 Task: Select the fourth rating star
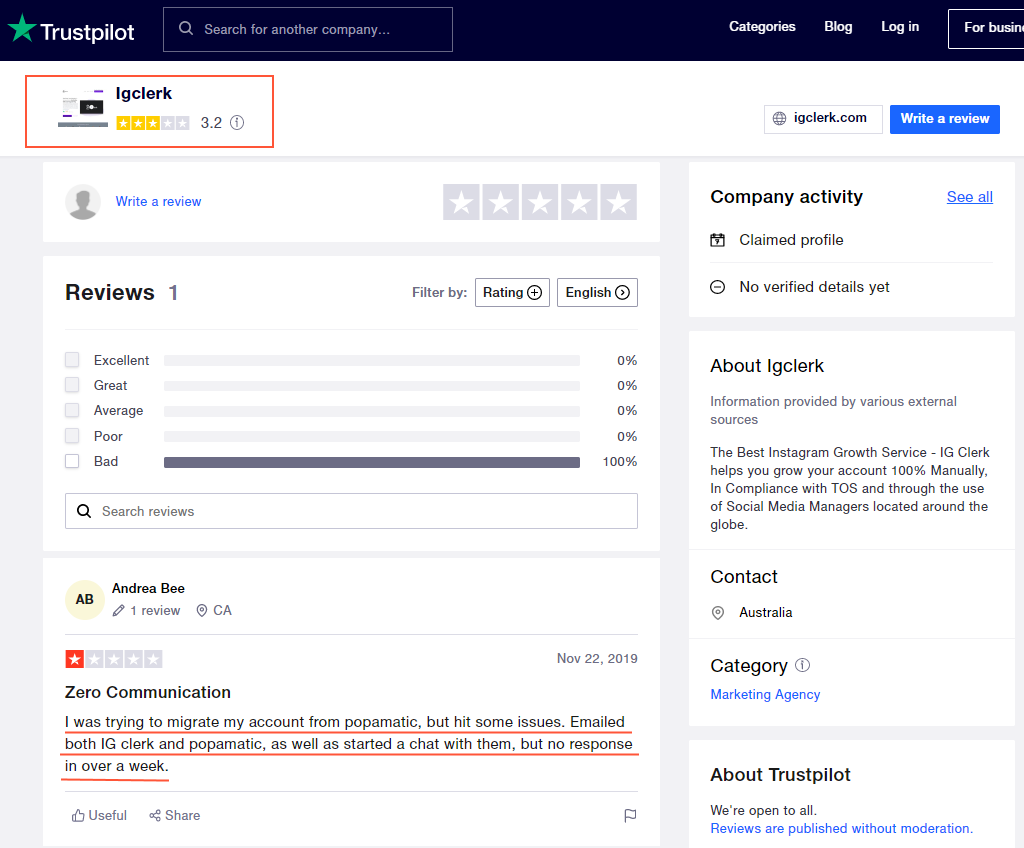coord(579,202)
